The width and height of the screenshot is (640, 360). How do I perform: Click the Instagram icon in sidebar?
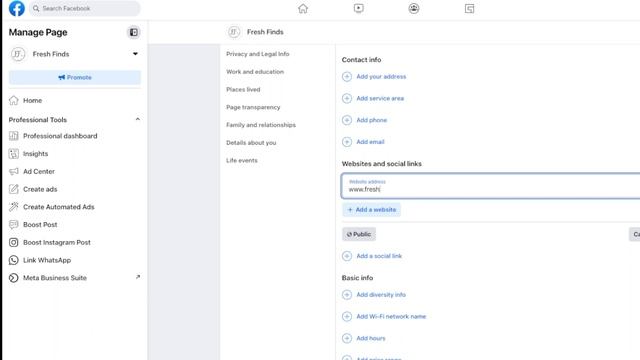[x=13, y=242]
